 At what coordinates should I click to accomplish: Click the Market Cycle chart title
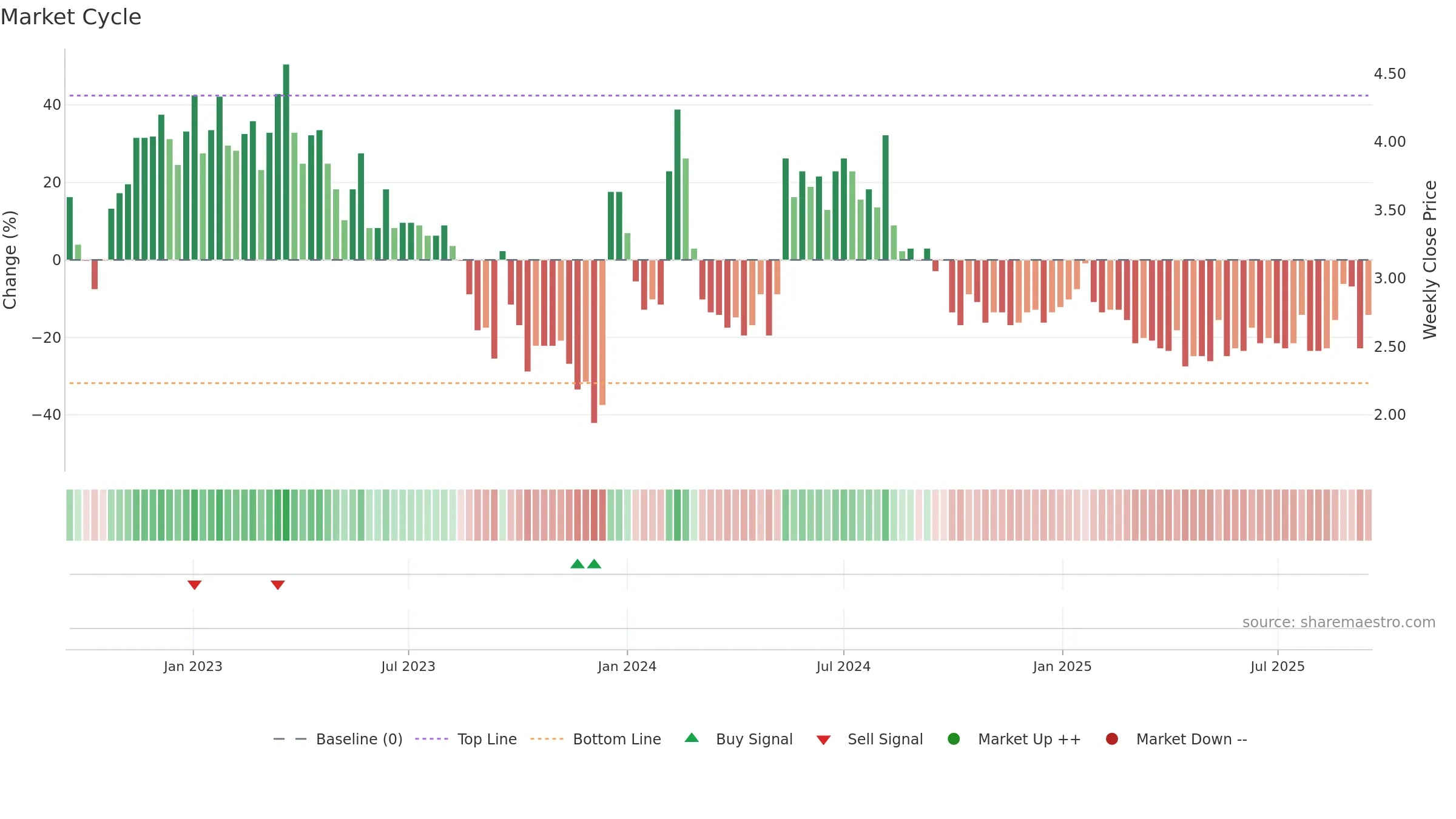pos(71,17)
